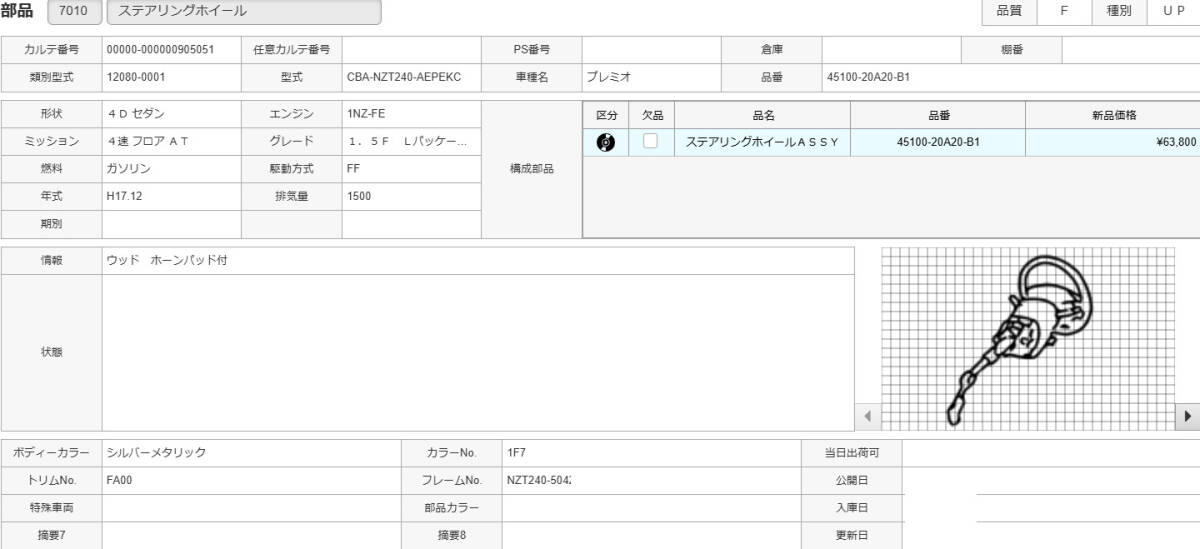The height and width of the screenshot is (549, 1200).
Task: Click the empty 摘要7 field
Action: point(251,535)
